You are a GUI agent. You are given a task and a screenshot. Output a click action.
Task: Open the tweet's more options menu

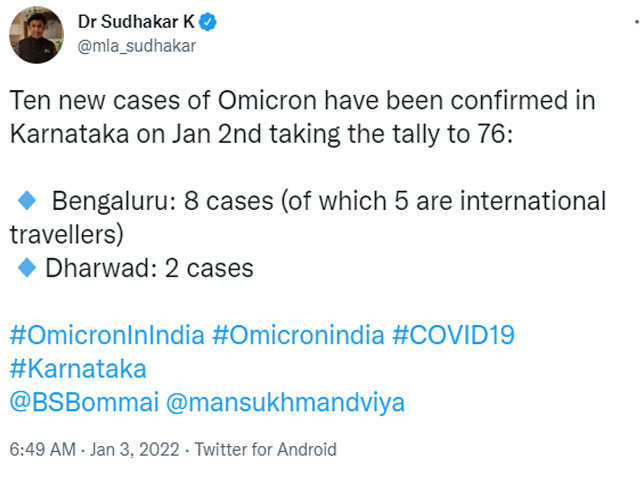[636, 22]
